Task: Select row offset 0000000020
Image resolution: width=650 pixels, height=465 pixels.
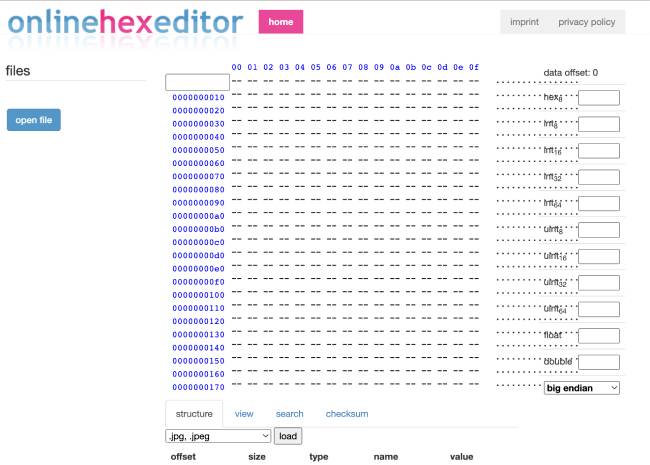Action: pos(198,111)
